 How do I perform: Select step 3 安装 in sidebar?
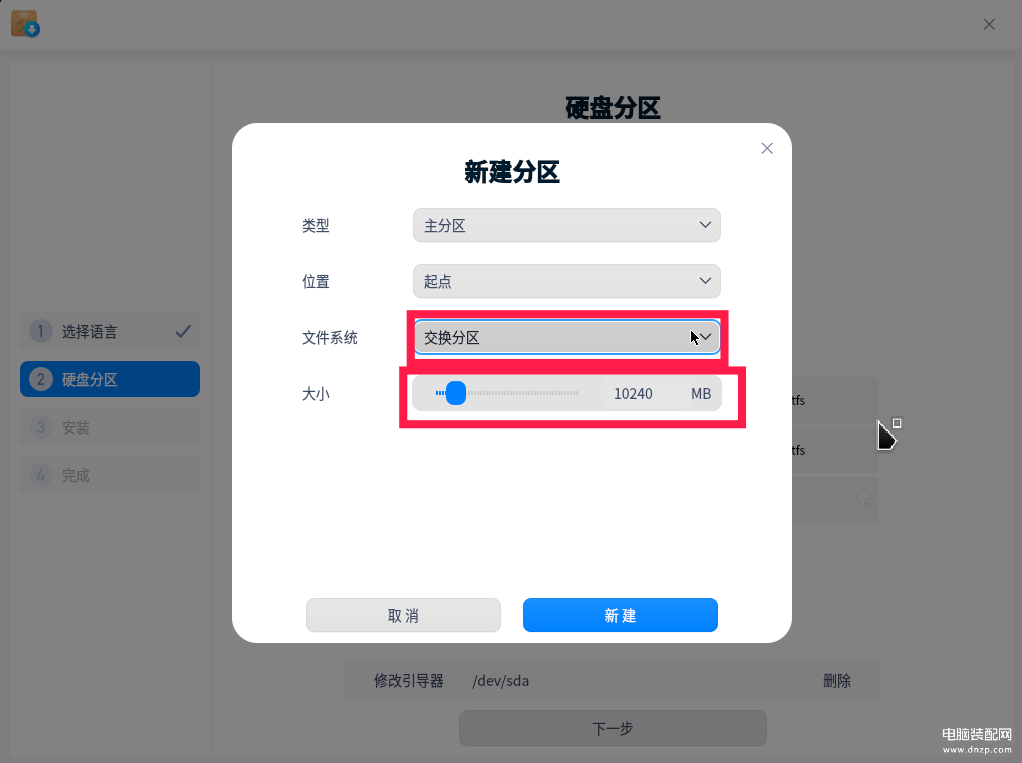pyautogui.click(x=110, y=427)
